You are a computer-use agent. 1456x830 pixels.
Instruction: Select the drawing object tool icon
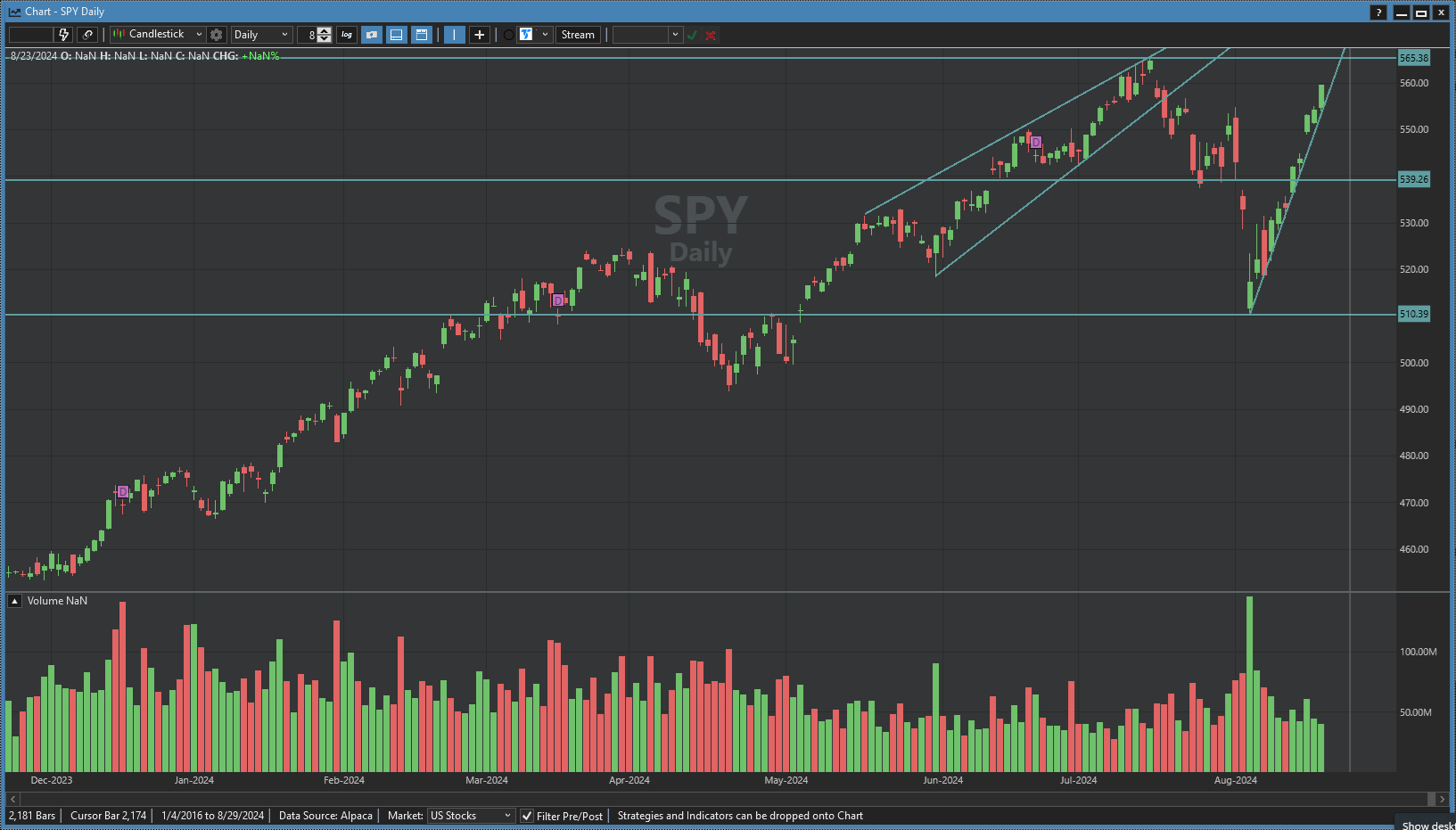(526, 35)
